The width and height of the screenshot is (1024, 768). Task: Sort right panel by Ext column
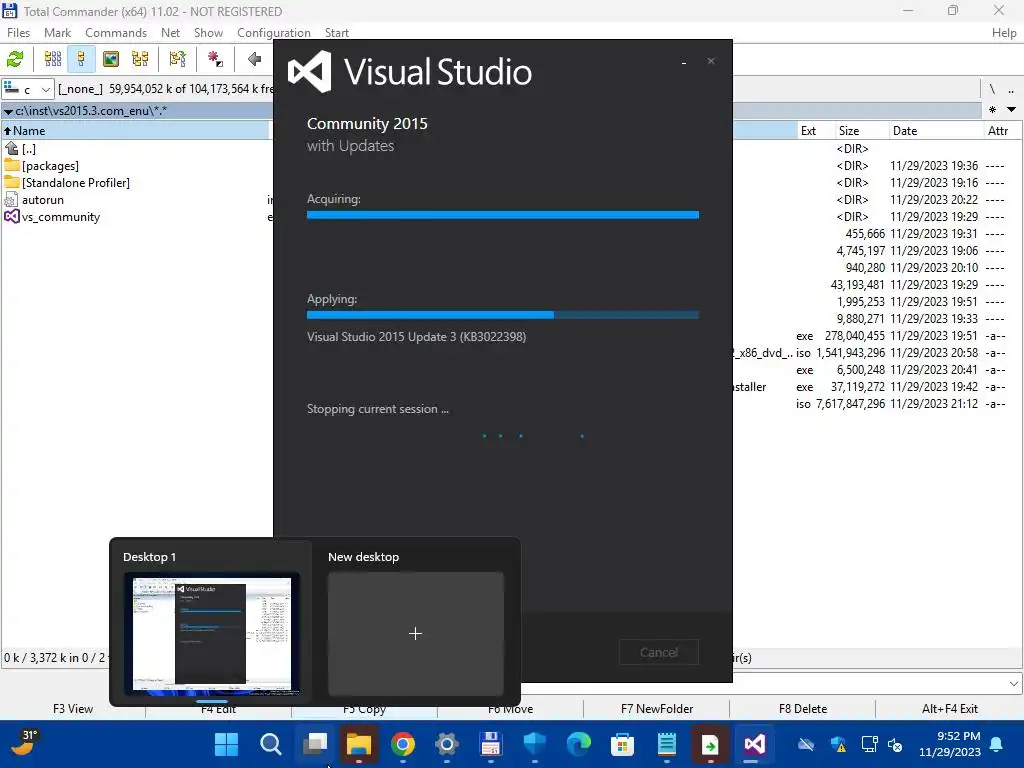[815, 131]
